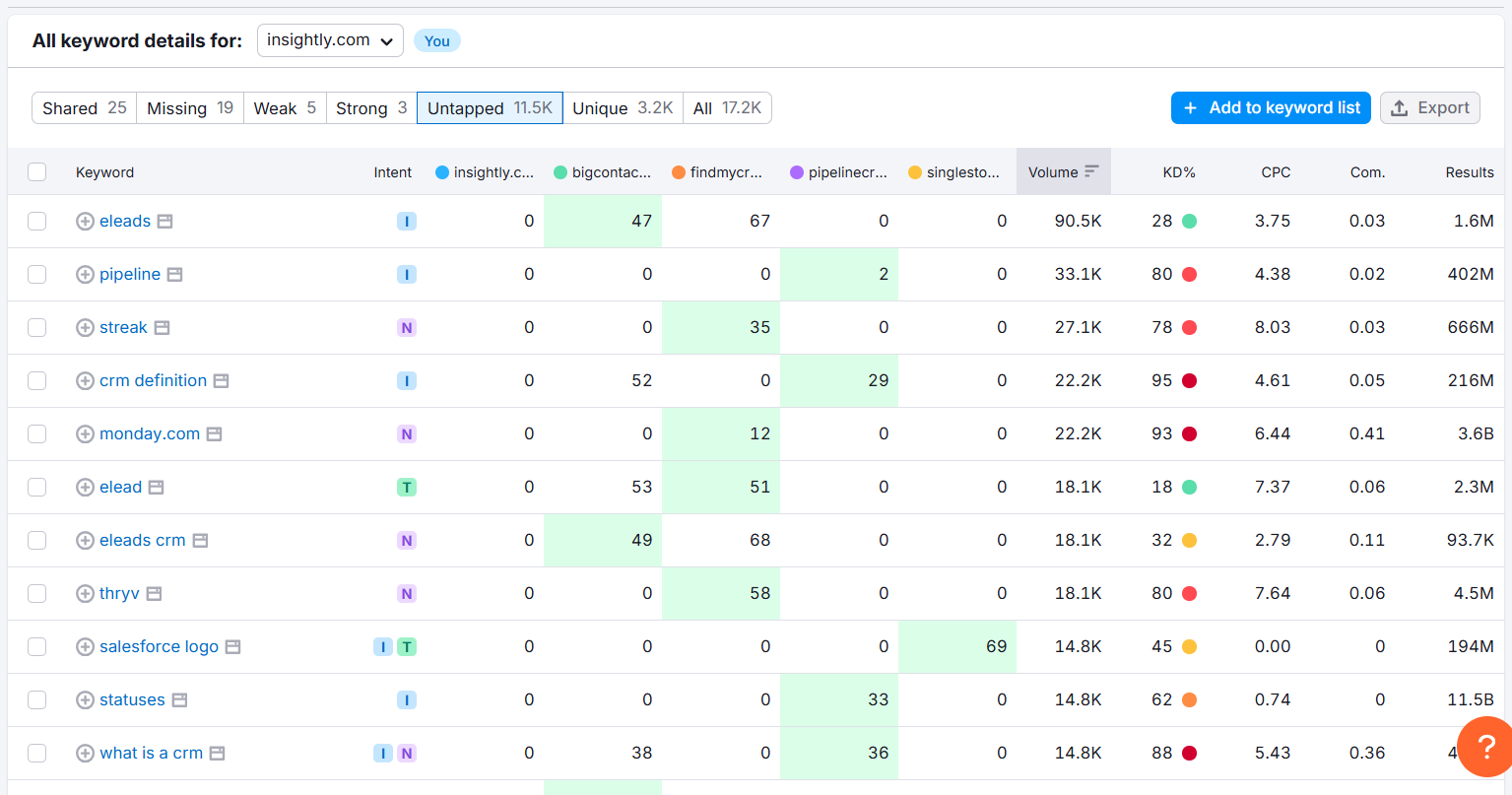The width and height of the screenshot is (1512, 795).
Task: Open the crm definition keyword link
Action: point(154,381)
